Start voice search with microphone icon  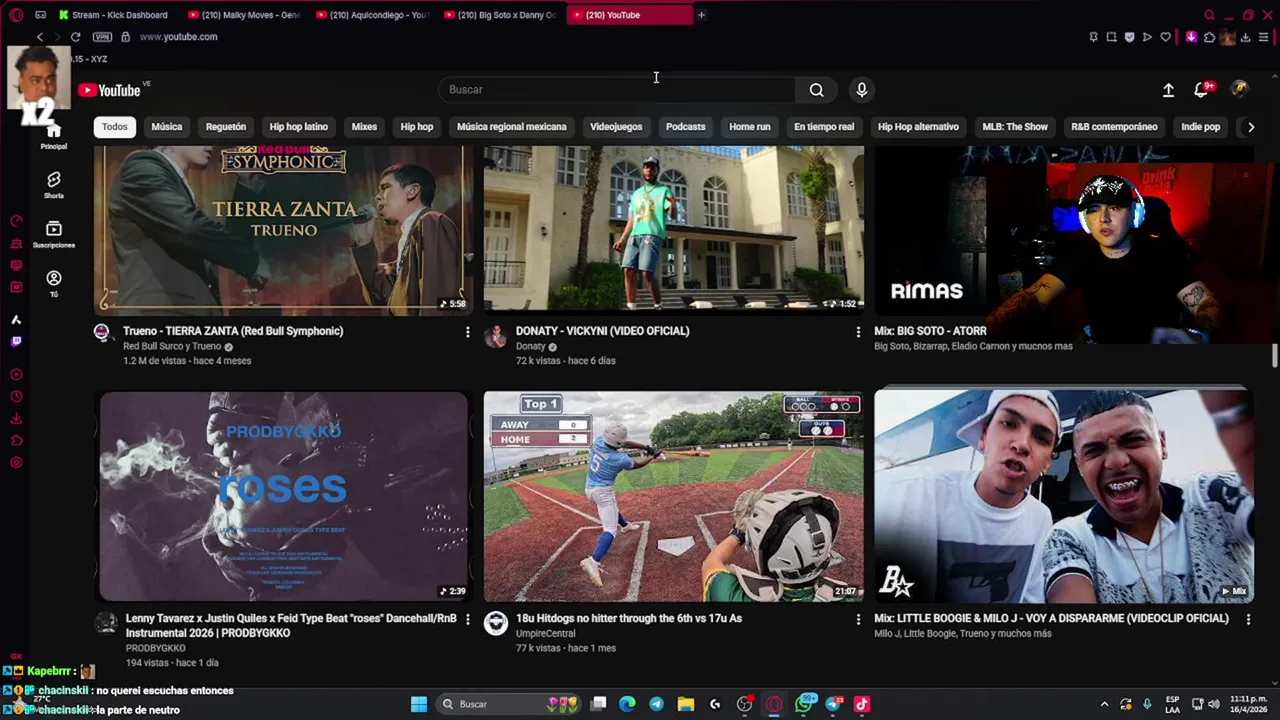pos(862,90)
